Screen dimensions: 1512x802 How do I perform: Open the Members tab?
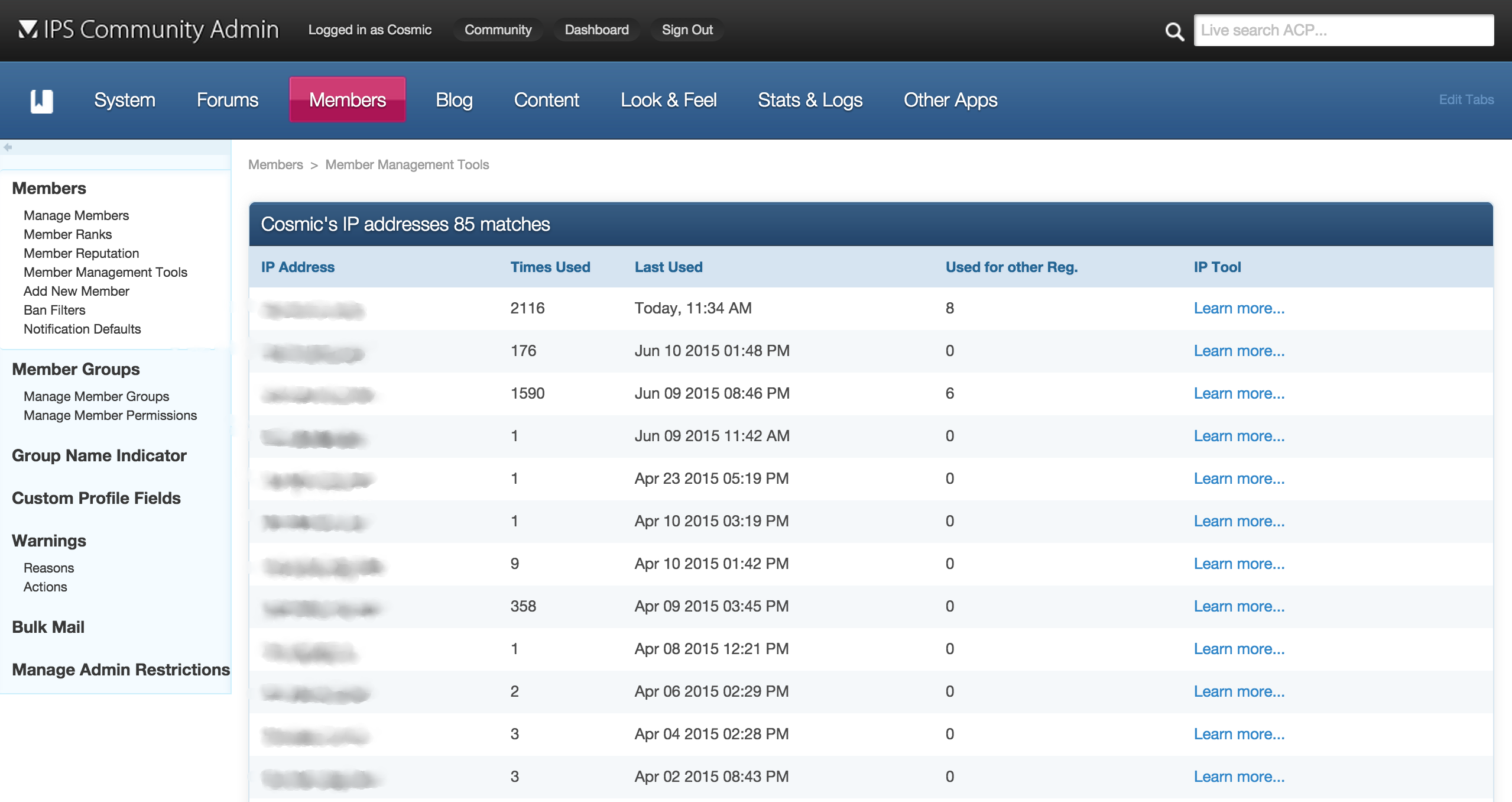coord(348,99)
